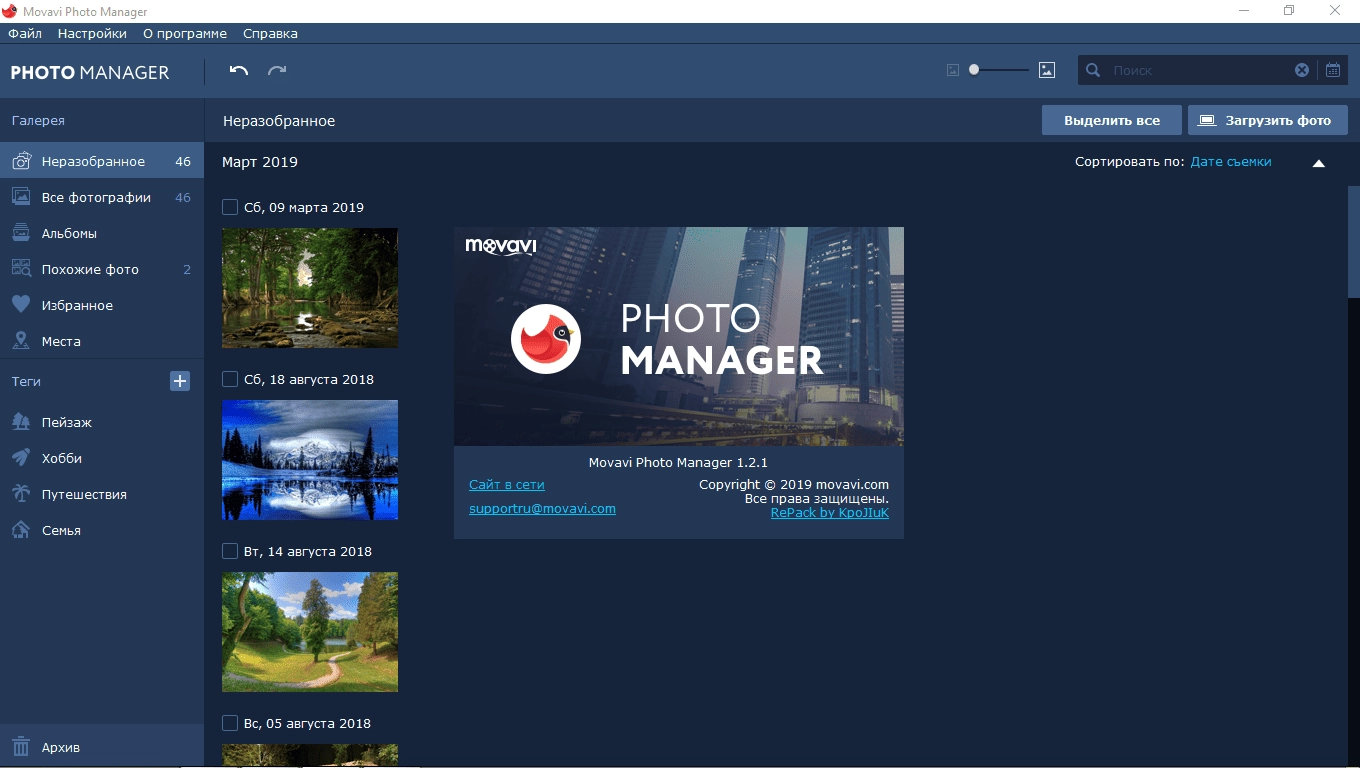Select Все фотографии in the sidebar
This screenshot has height=768, width=1360.
pos(102,197)
